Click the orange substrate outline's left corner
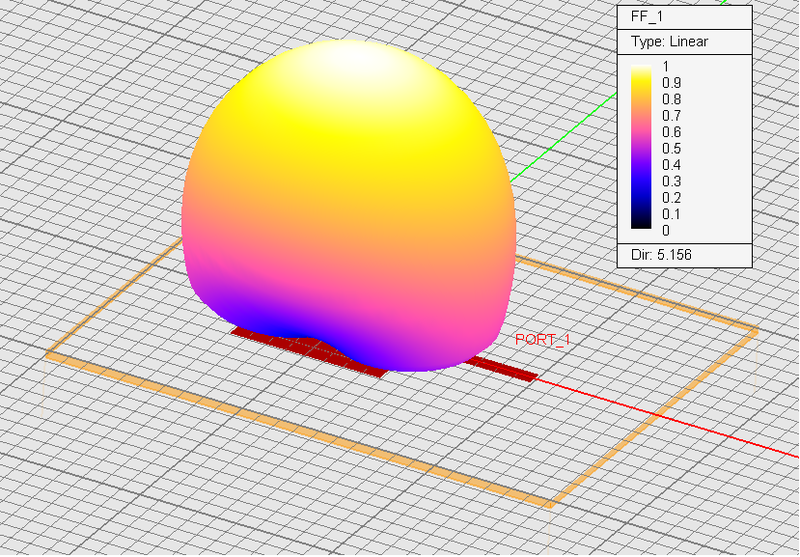Image resolution: width=800 pixels, height=557 pixels. [x=48, y=355]
